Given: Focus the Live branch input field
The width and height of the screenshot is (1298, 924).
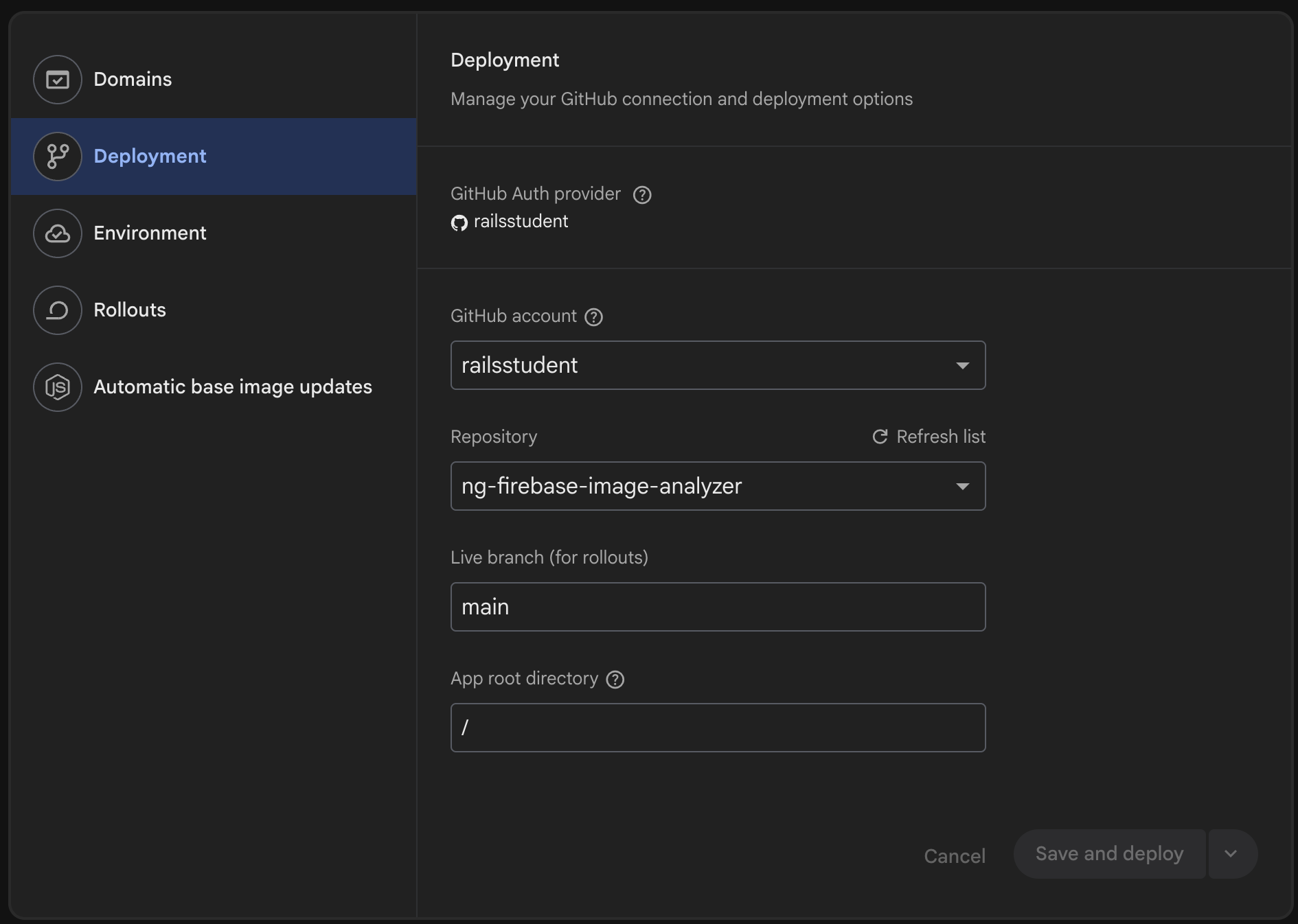Looking at the screenshot, I should (718, 607).
